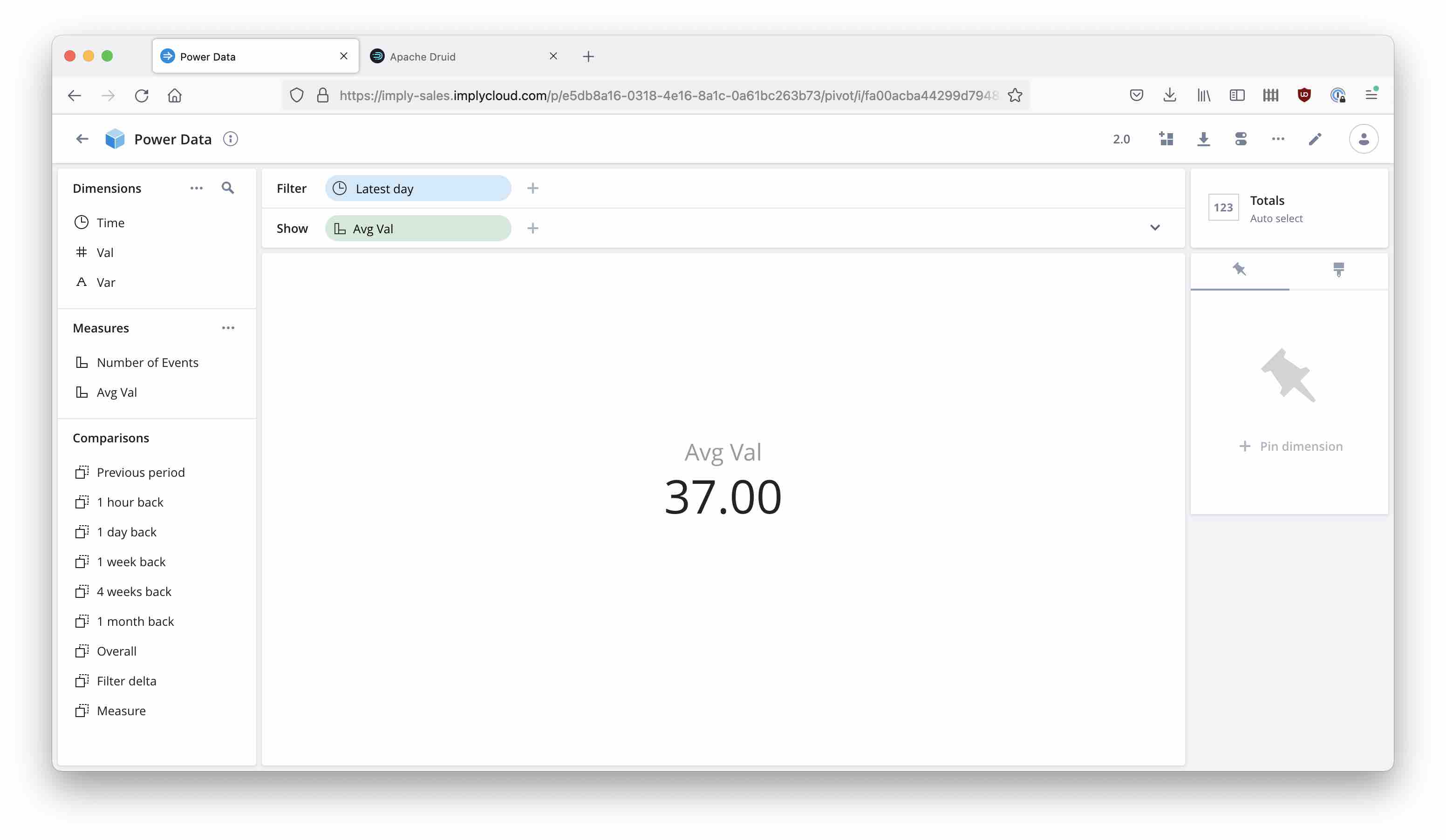Select the Time dimension
This screenshot has height=840, width=1446.
[x=110, y=222]
